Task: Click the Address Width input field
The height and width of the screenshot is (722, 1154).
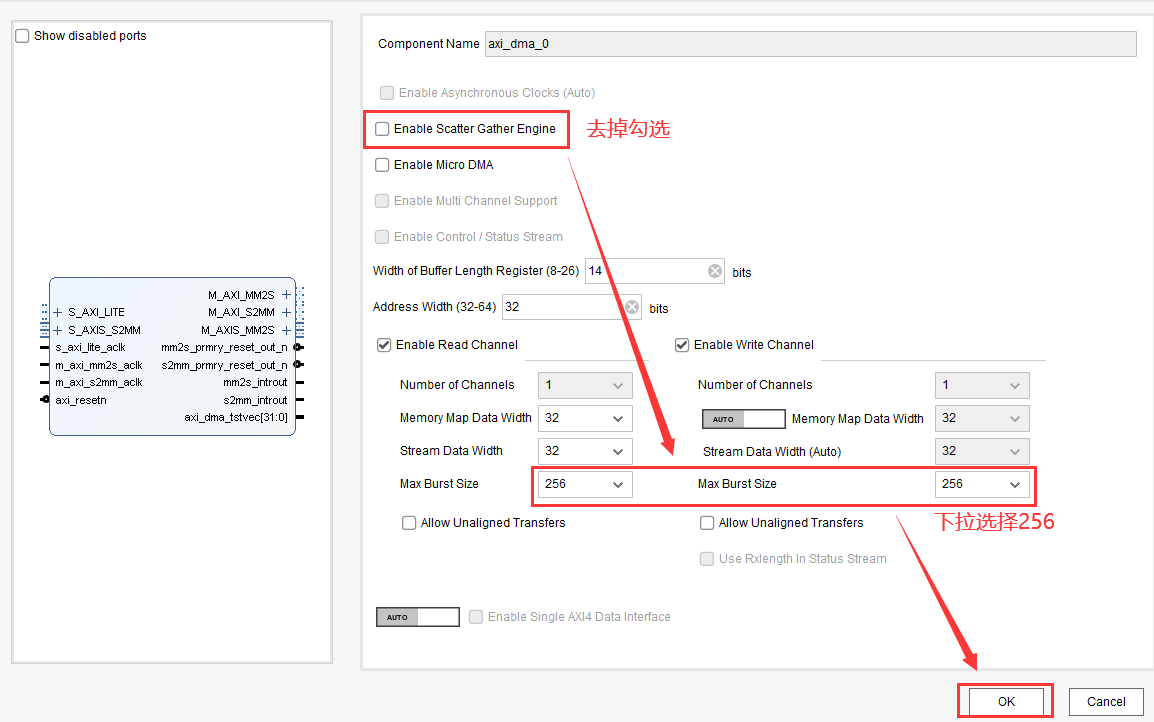Action: coord(562,307)
